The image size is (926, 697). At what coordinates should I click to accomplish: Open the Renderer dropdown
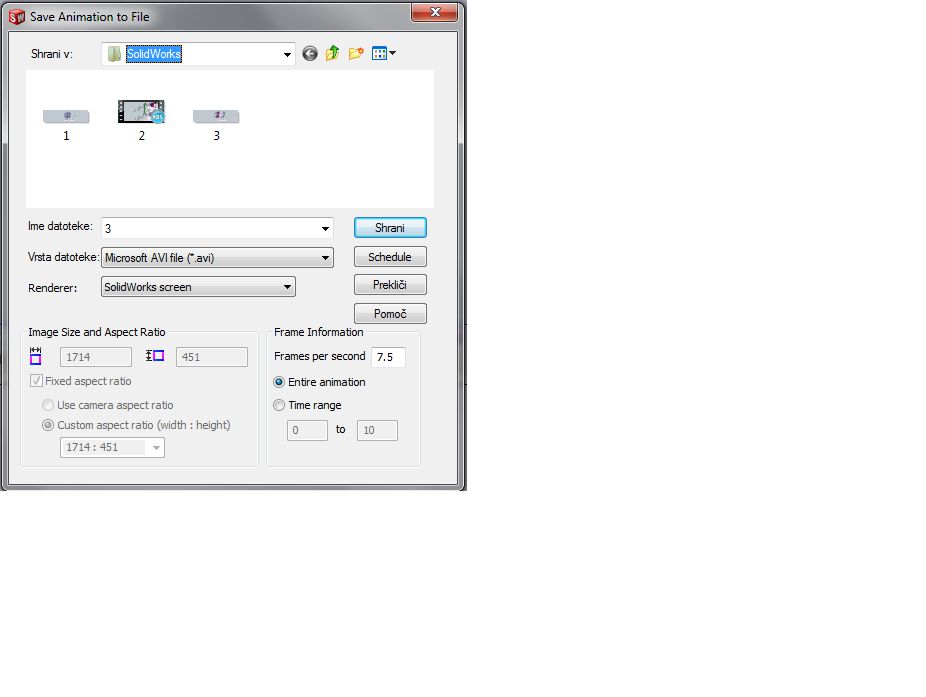point(287,287)
